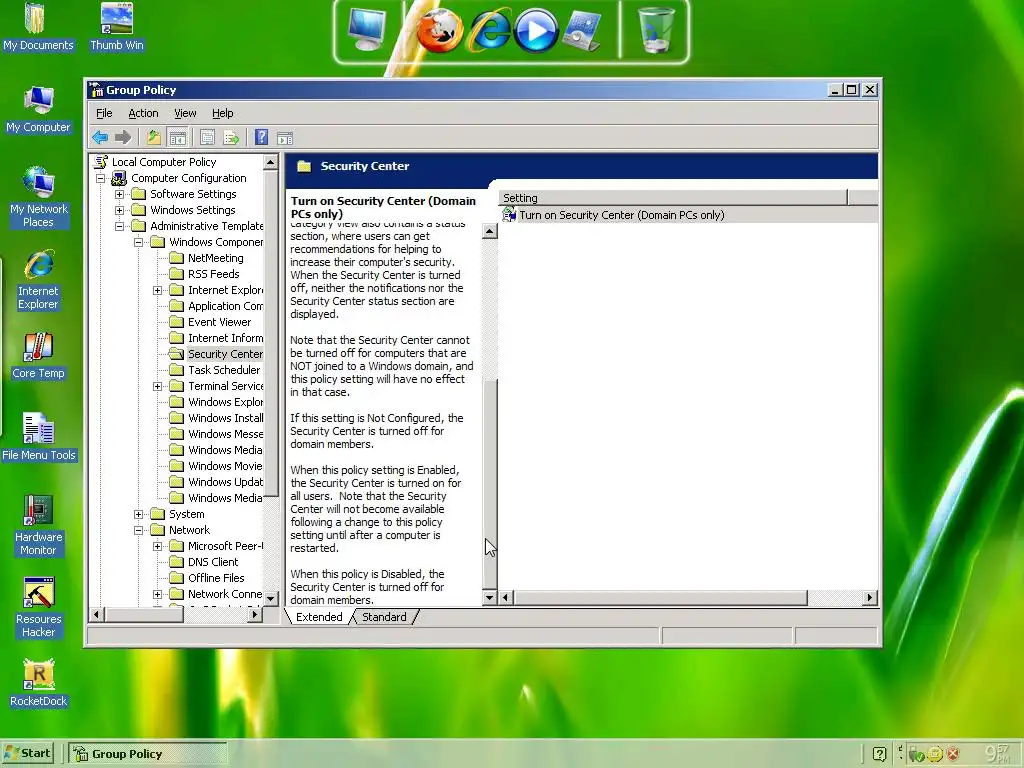The height and width of the screenshot is (768, 1024).
Task: Launch RocketDock desktop icon
Action: click(39, 684)
